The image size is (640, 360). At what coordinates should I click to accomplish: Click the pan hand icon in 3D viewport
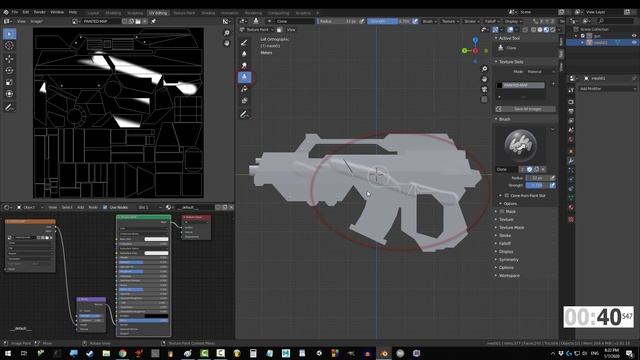tap(484, 79)
